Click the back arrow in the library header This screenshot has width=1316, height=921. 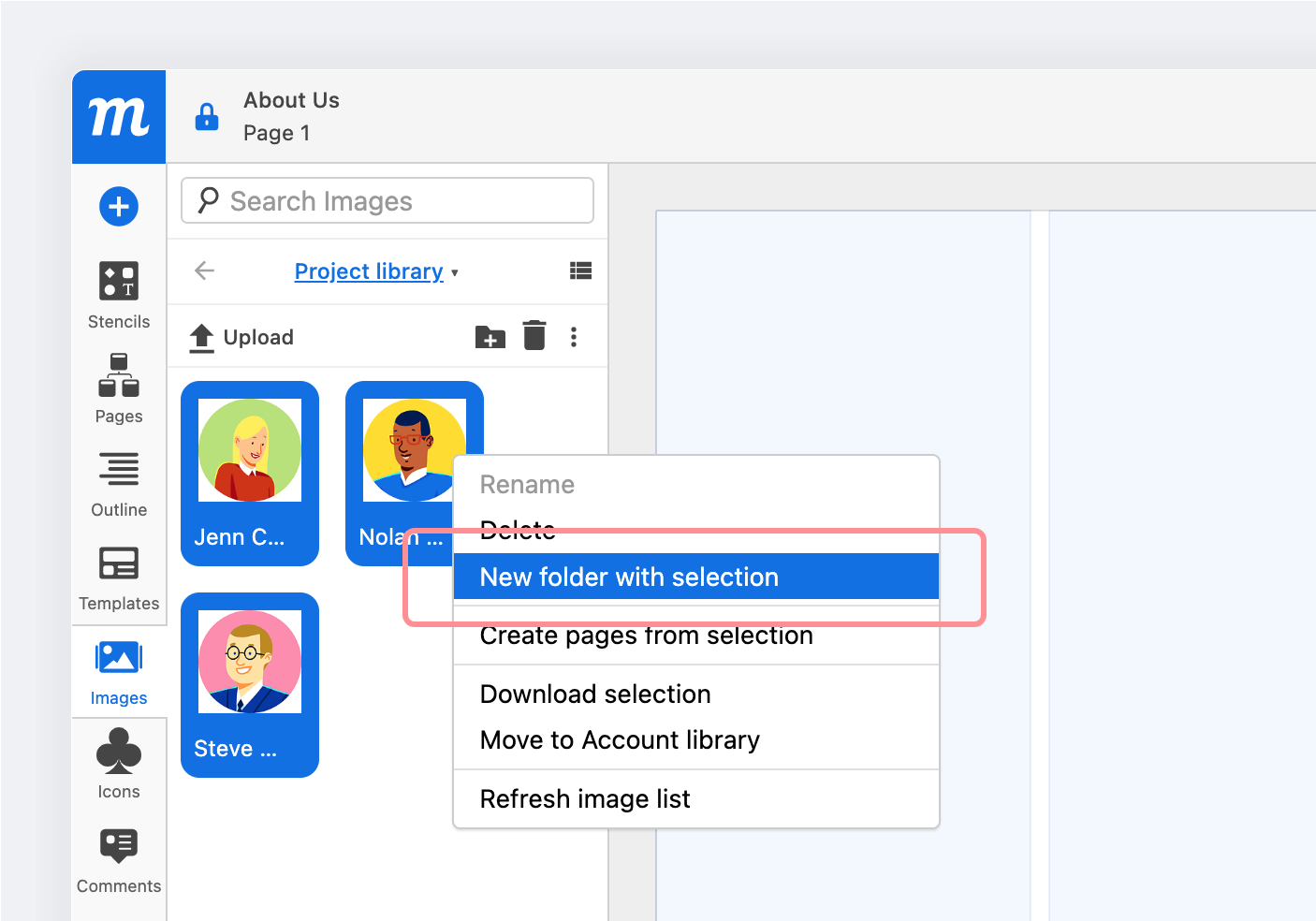(203, 270)
